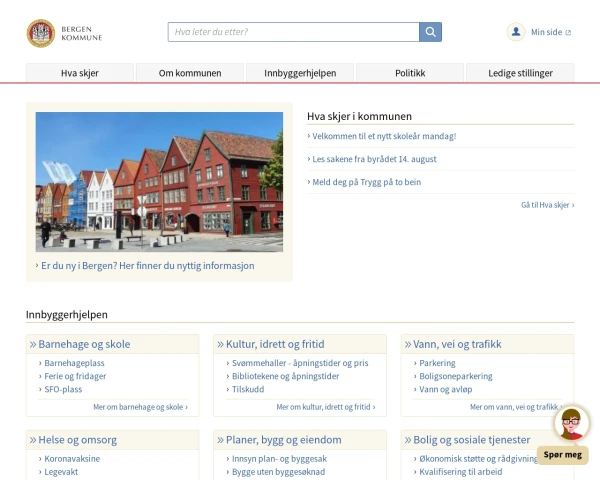
Task: Open the Om kommunen navigation tab
Action: [x=190, y=73]
